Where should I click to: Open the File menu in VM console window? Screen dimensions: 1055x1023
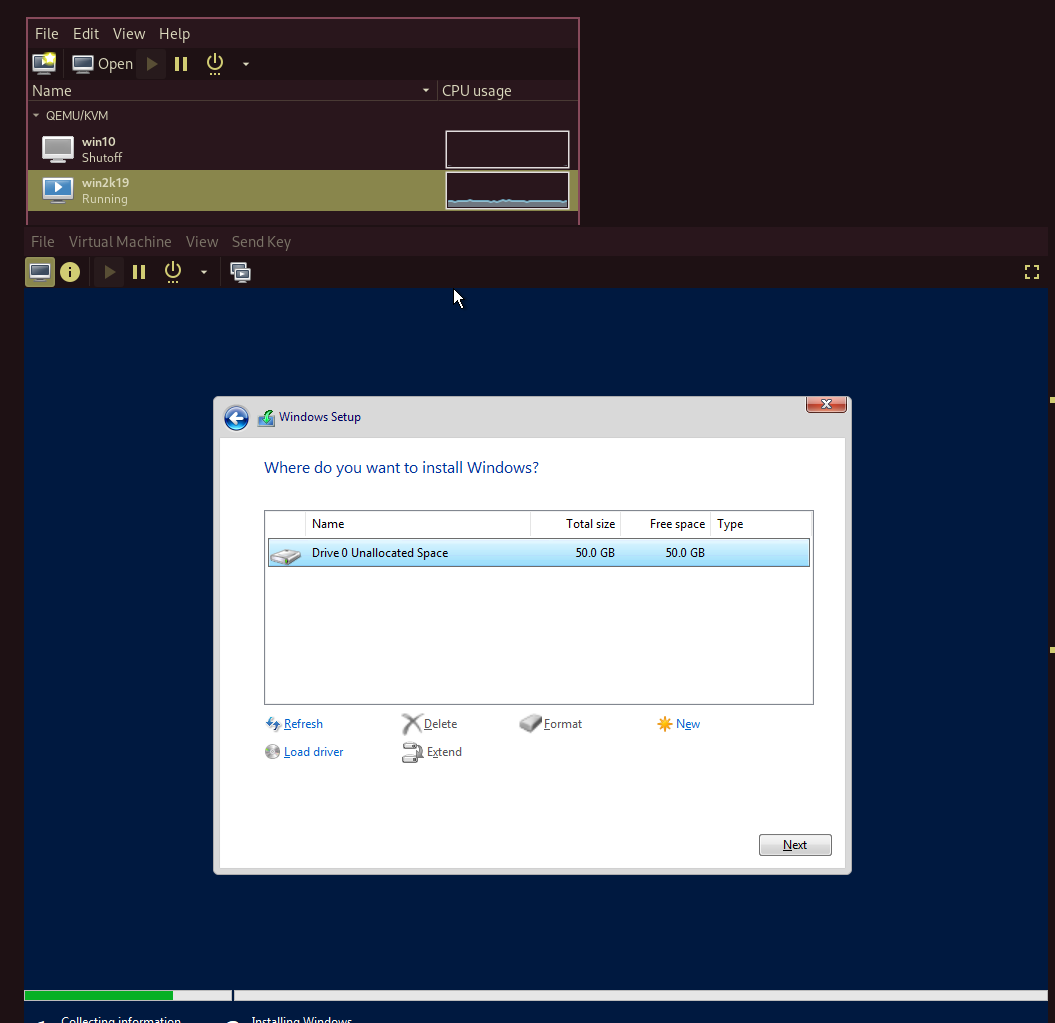tap(42, 242)
